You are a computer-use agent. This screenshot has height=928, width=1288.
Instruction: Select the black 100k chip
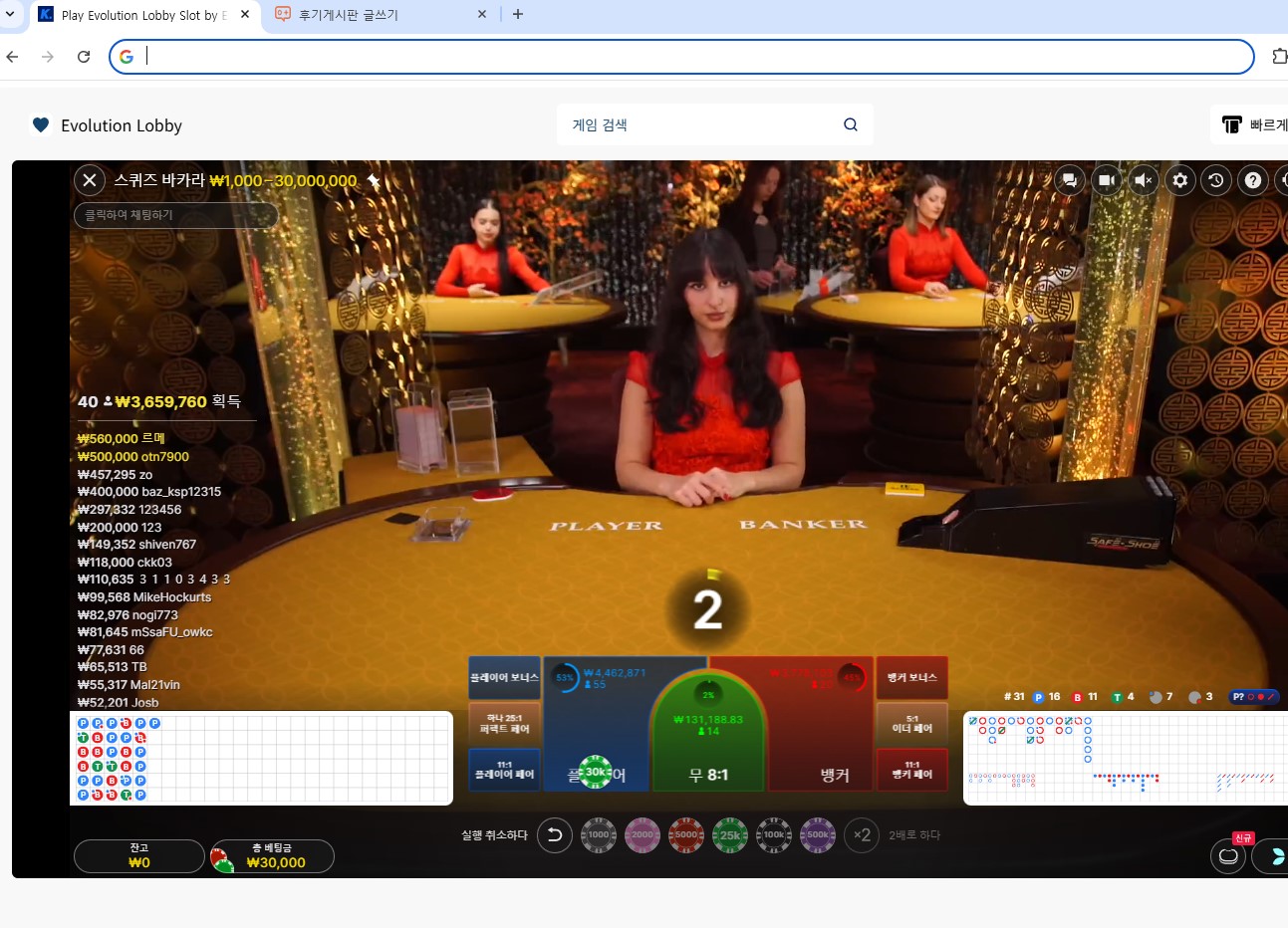[774, 835]
